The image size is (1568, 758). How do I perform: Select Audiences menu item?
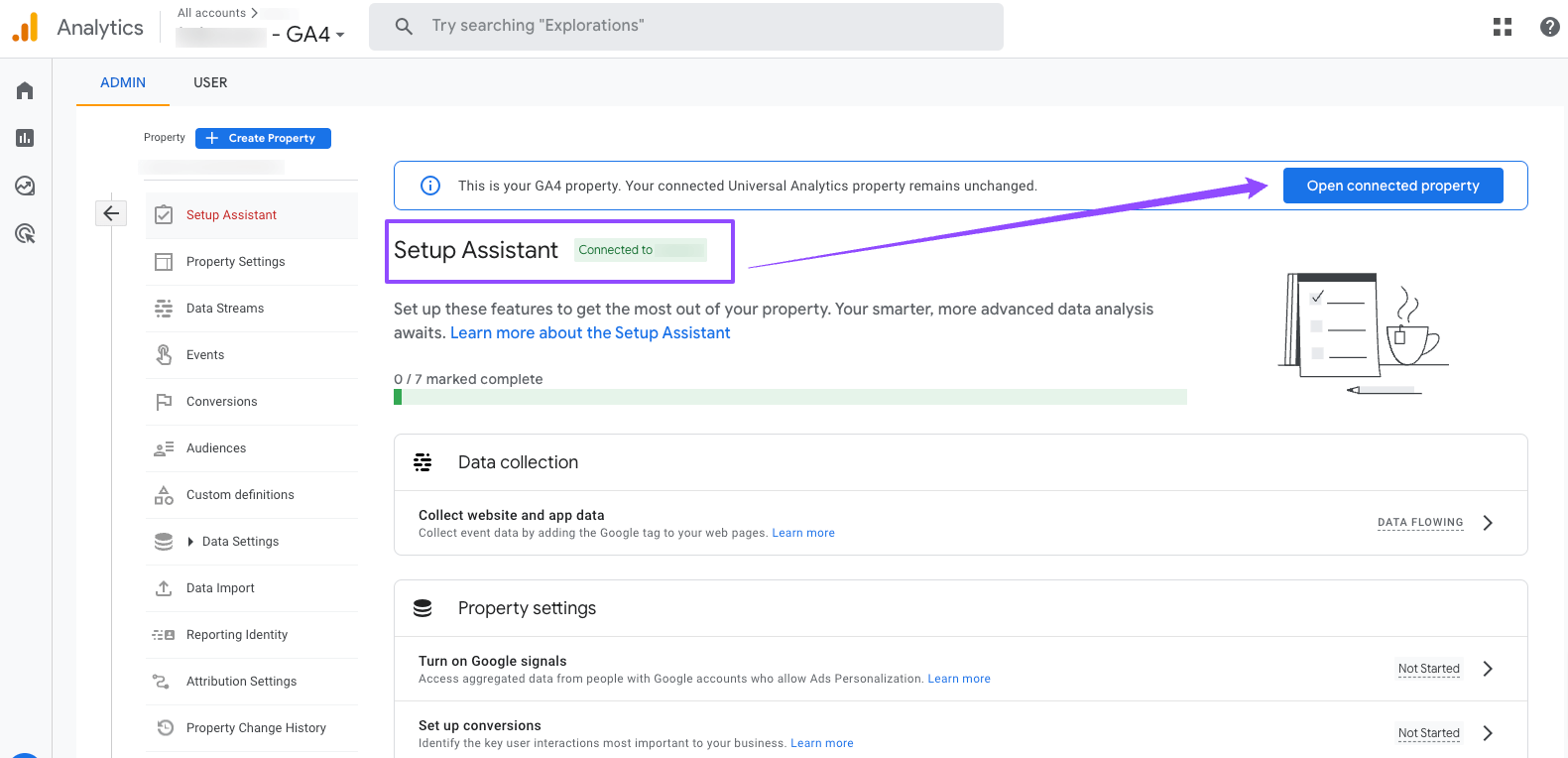pyautogui.click(x=252, y=448)
